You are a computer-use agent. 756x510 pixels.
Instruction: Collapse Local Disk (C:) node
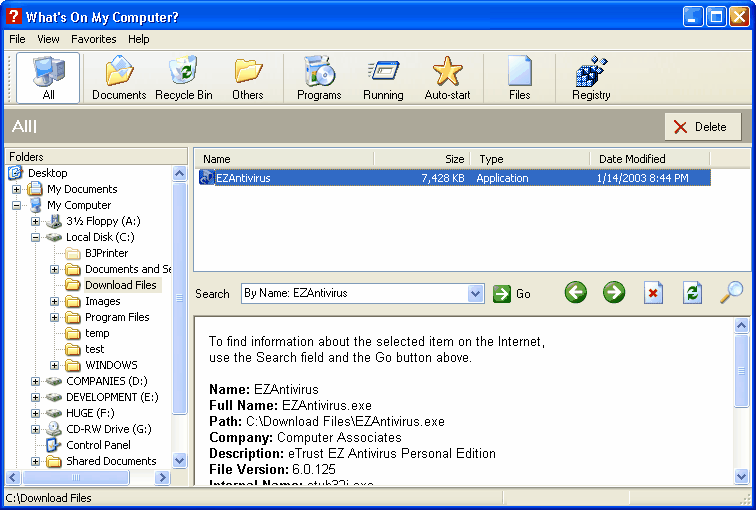click(x=35, y=237)
